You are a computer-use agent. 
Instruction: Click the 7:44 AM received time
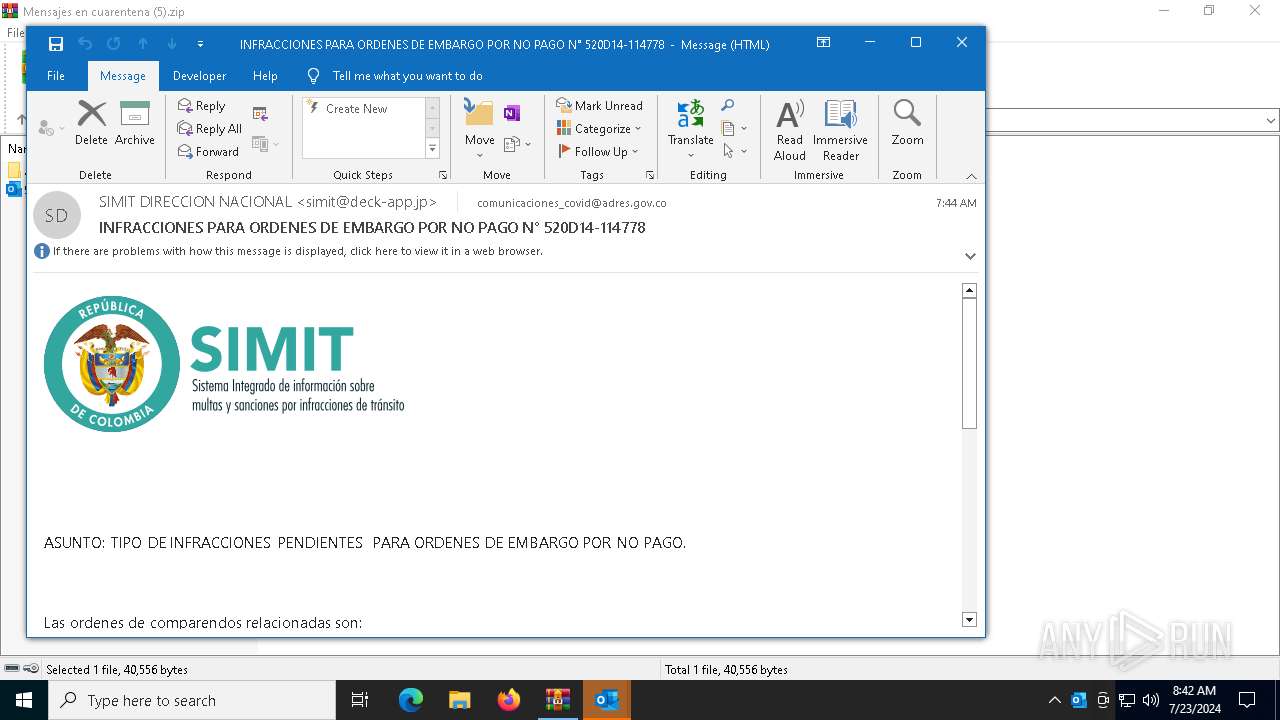pyautogui.click(x=956, y=203)
